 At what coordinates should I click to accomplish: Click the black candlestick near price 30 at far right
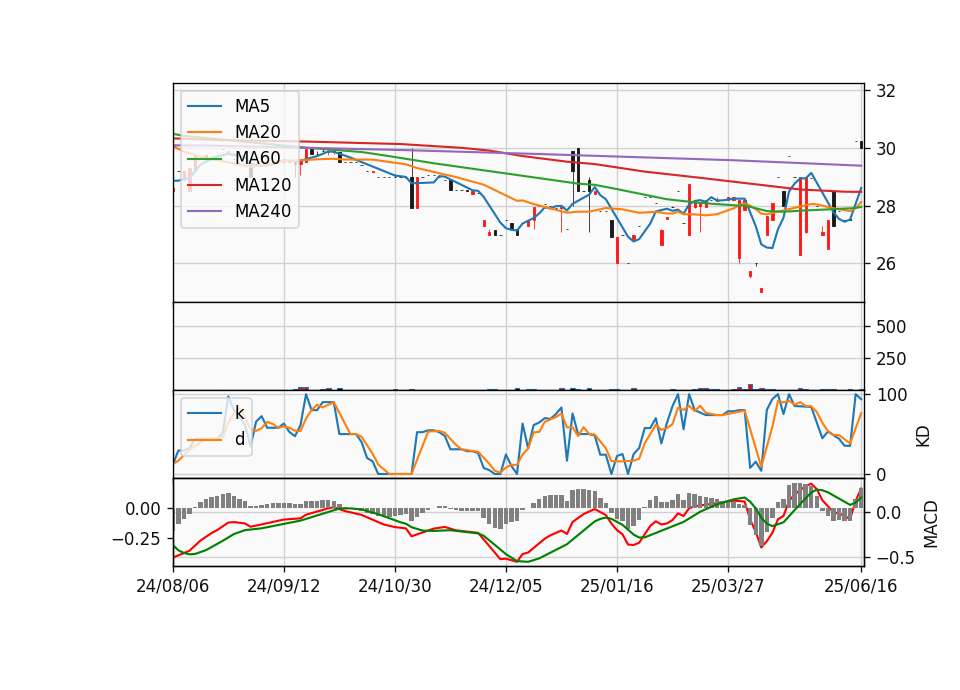pos(861,145)
